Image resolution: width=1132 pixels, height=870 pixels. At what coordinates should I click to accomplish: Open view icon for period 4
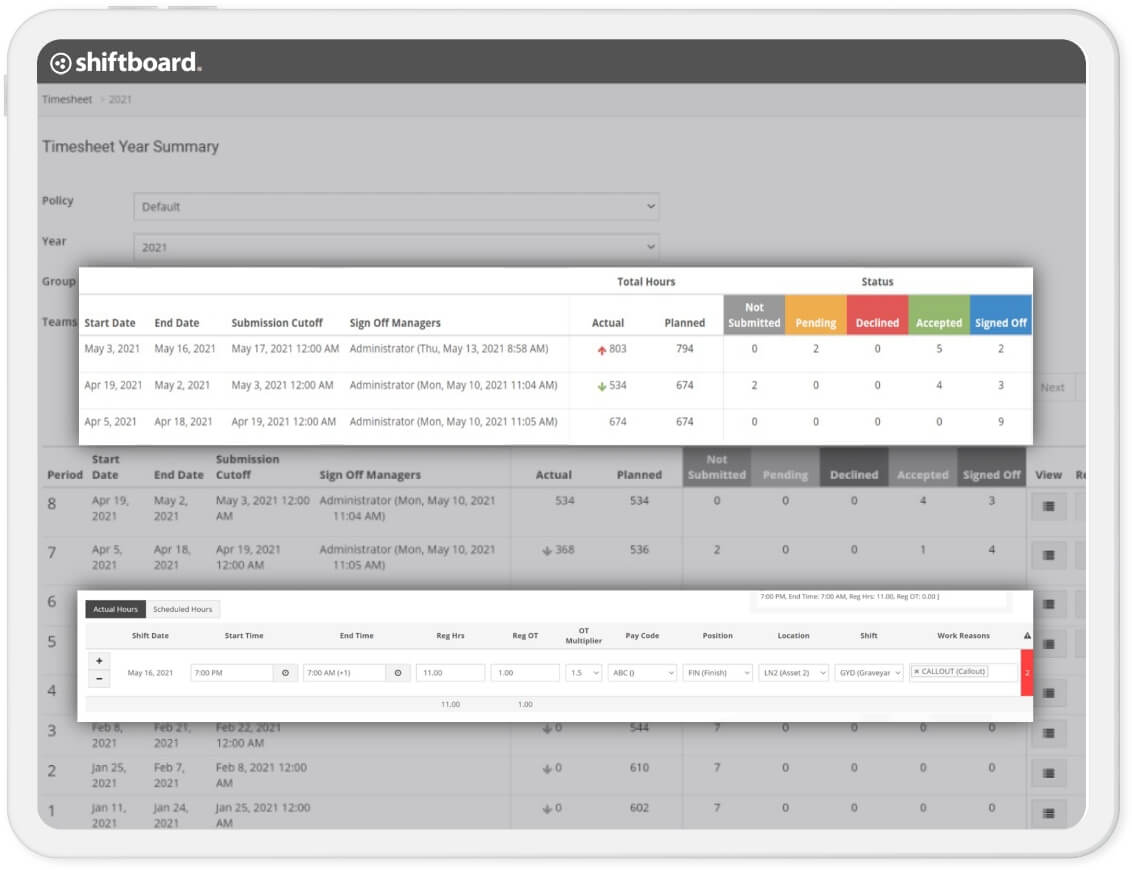pyautogui.click(x=1049, y=693)
